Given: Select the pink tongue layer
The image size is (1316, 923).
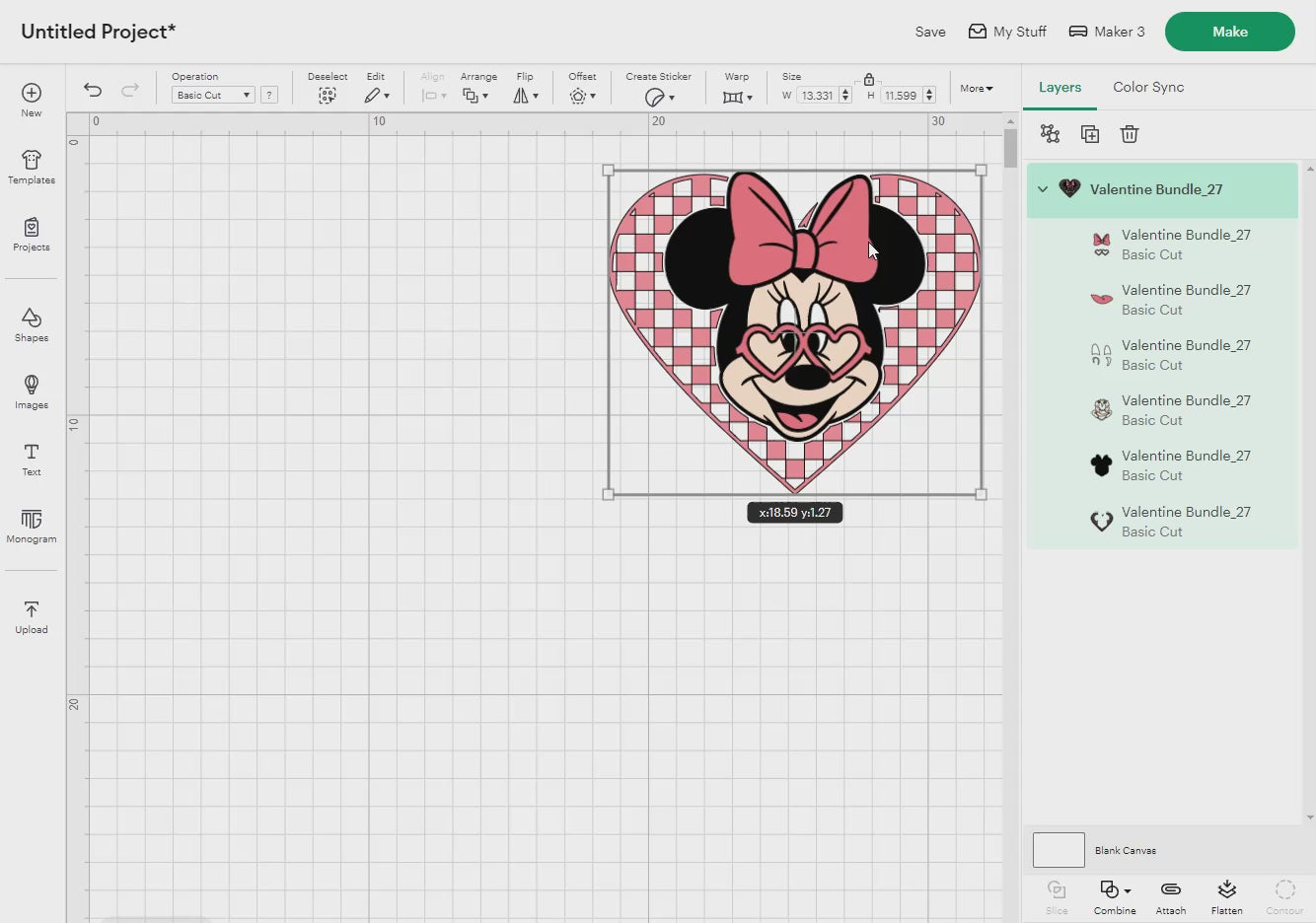Looking at the screenshot, I should [x=1162, y=300].
